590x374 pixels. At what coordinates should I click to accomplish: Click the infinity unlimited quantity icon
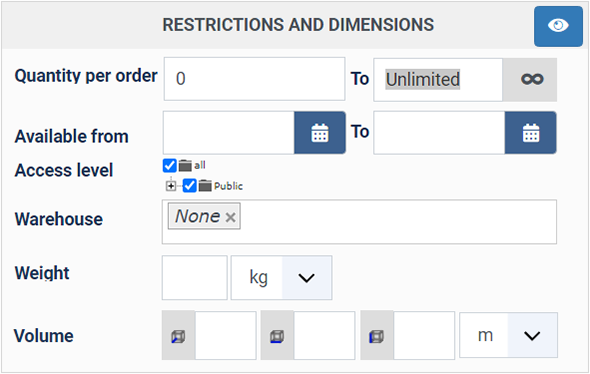pos(530,79)
